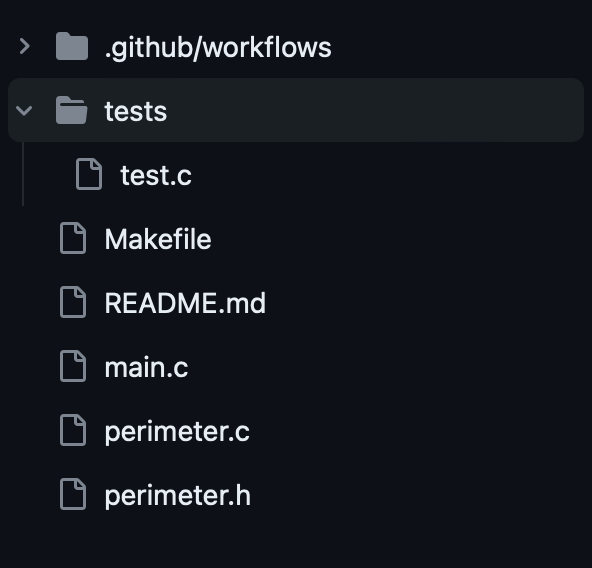Open the perimeter.c file name
The height and width of the screenshot is (568, 592).
(x=177, y=432)
